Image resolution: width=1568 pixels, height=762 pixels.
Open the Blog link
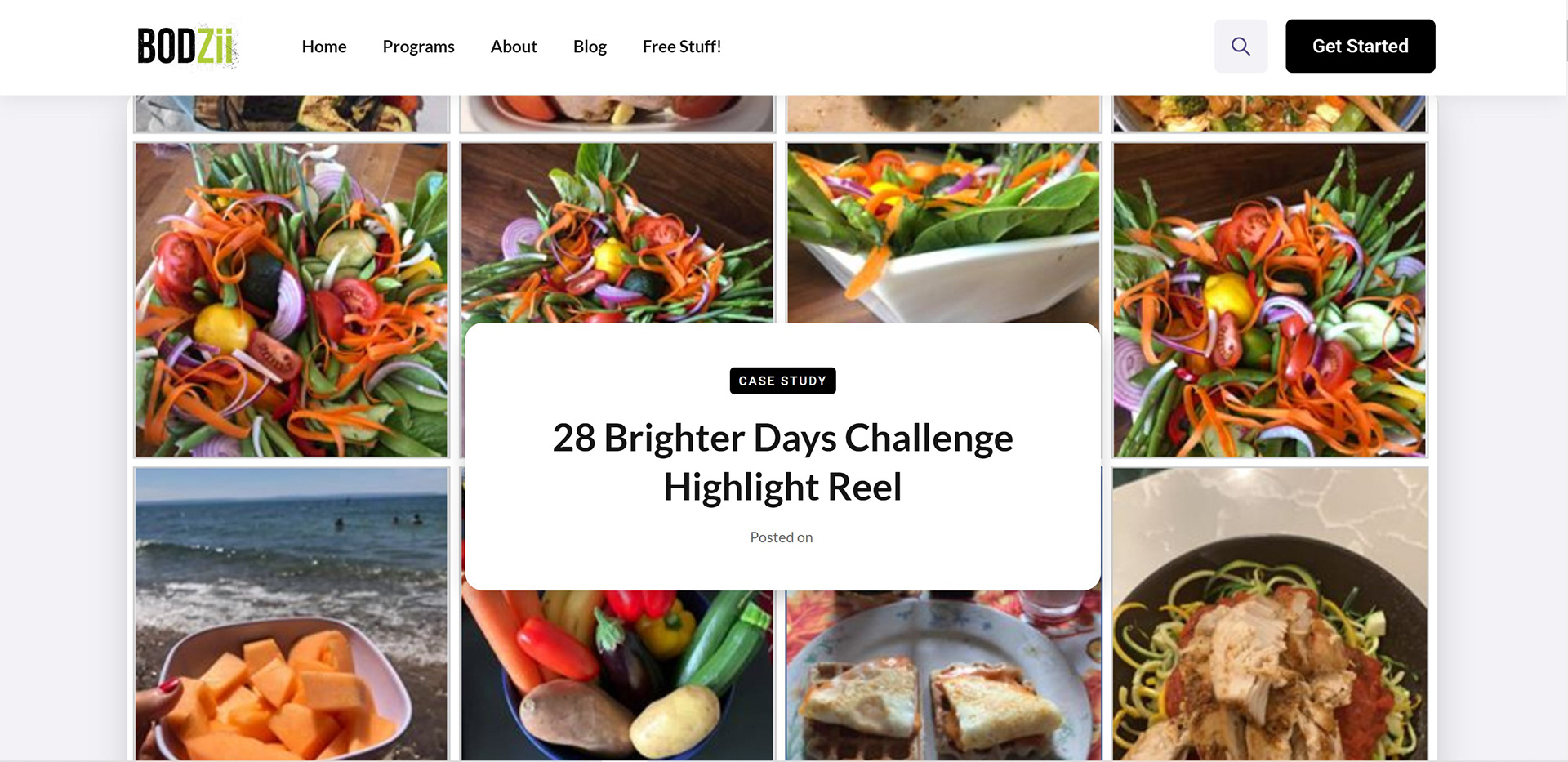coord(590,47)
